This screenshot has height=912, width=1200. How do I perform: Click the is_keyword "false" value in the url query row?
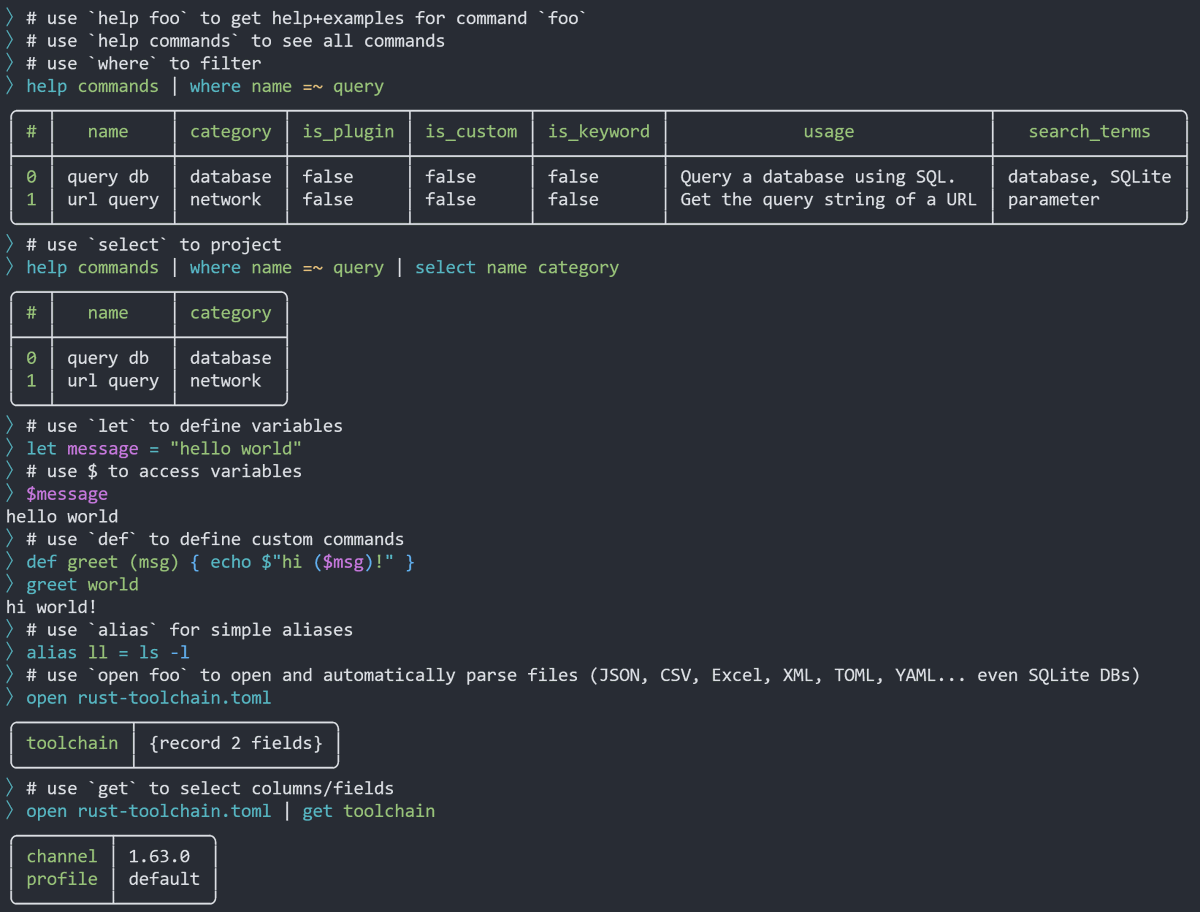(574, 199)
